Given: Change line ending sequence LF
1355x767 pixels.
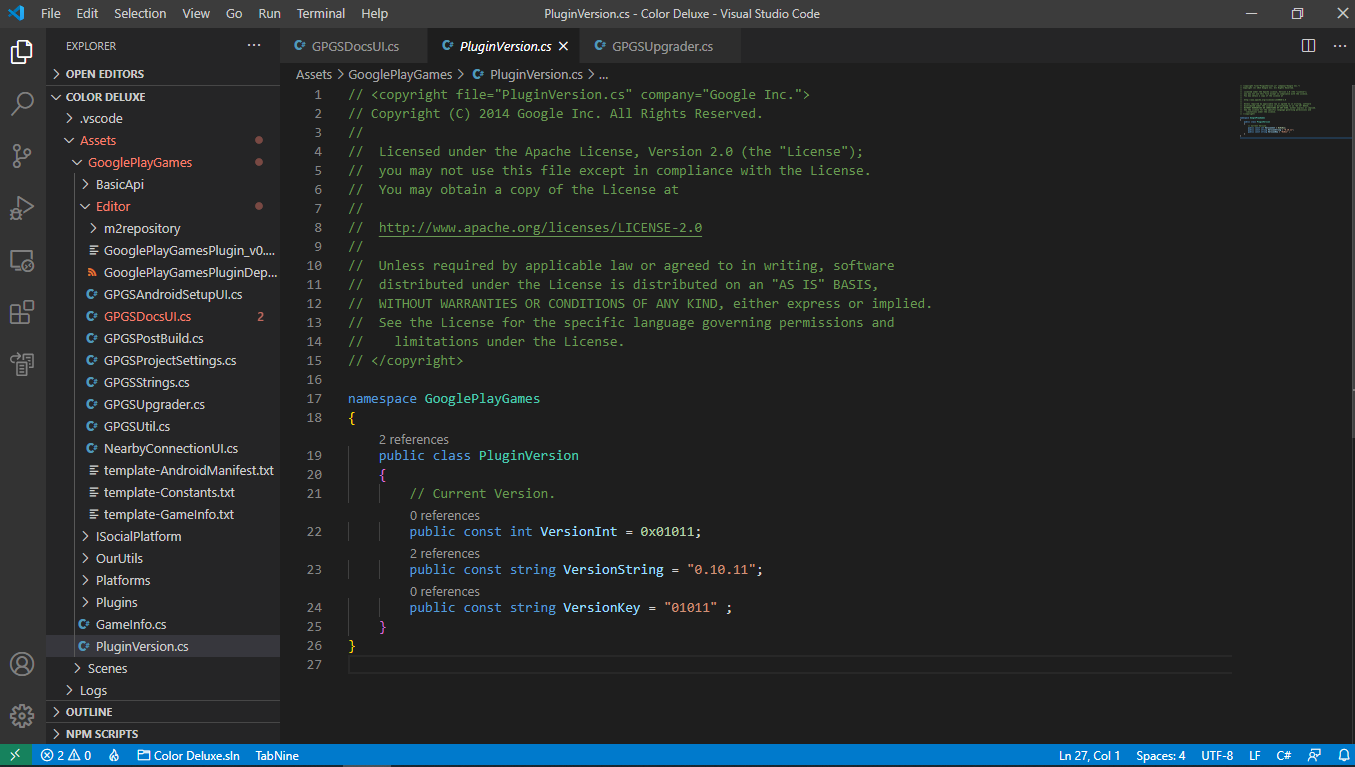Looking at the screenshot, I should [1255, 756].
